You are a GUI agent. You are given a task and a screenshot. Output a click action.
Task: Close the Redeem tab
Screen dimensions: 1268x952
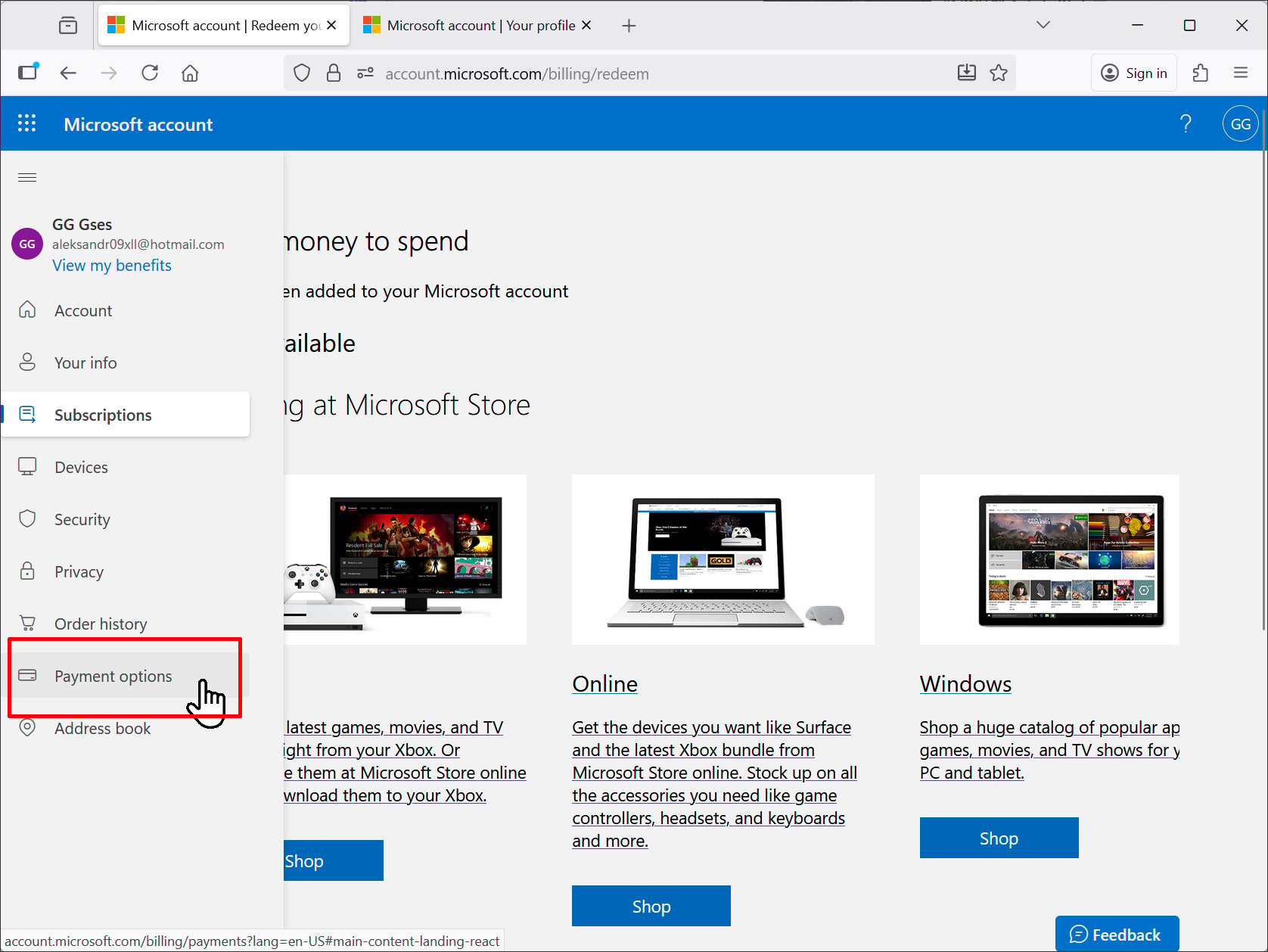pos(331,25)
